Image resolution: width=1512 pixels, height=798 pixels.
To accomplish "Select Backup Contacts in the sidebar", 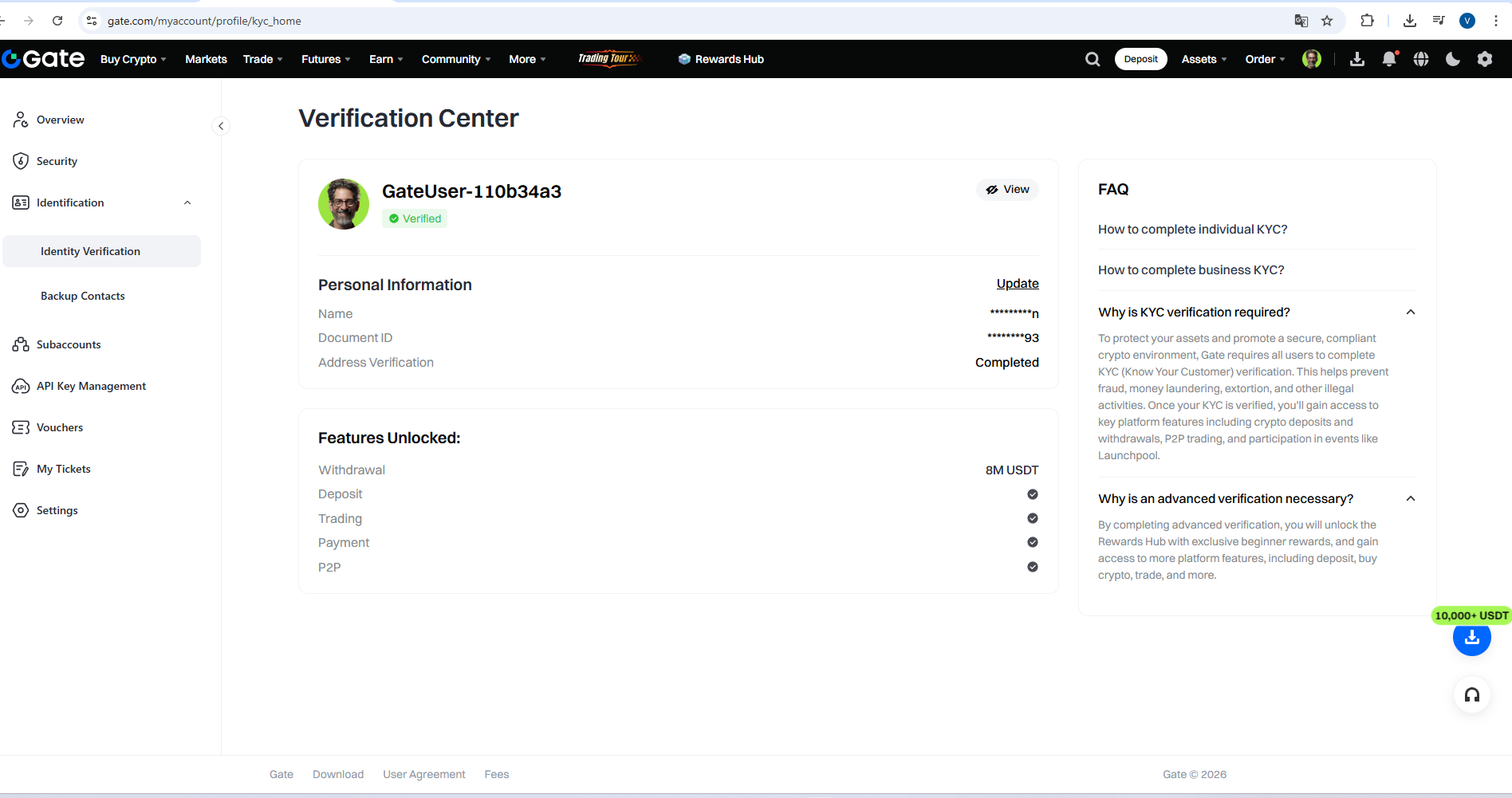I will point(83,296).
